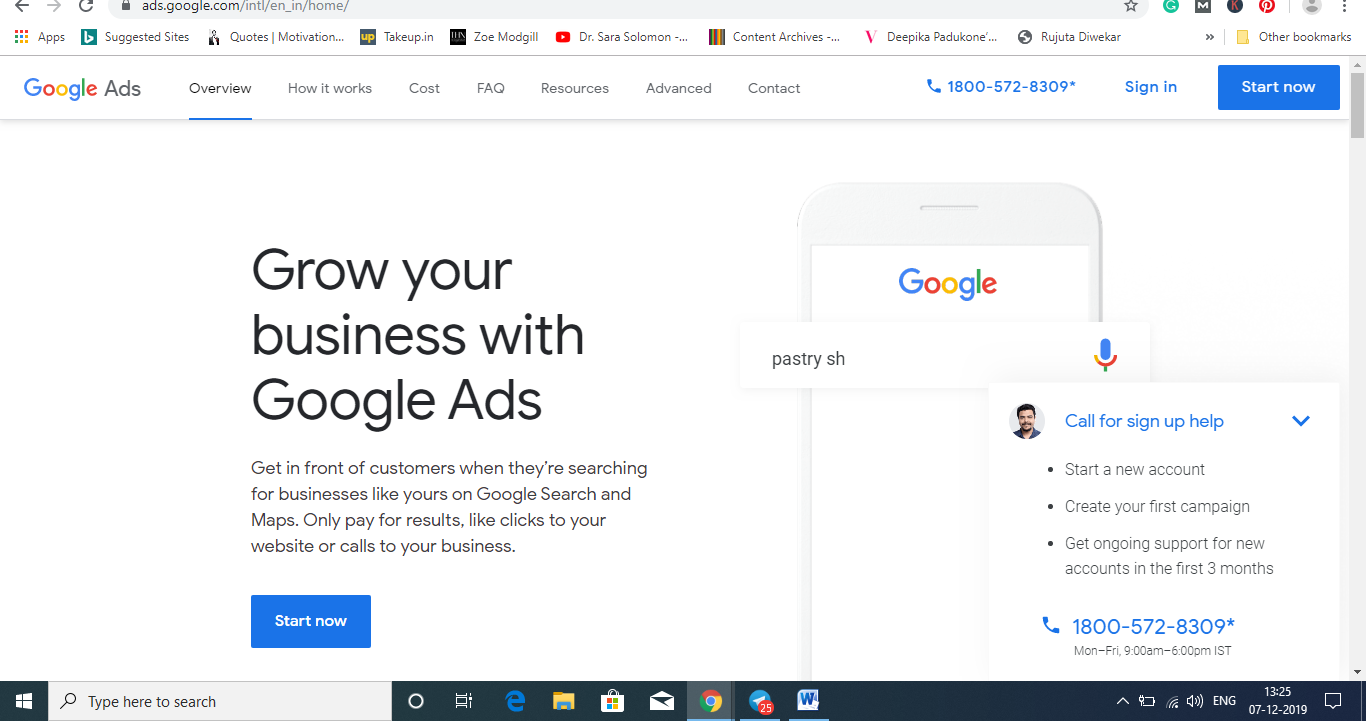Open the Quotes | Motivation bookmark
This screenshot has height=721, width=1366.
[x=274, y=37]
